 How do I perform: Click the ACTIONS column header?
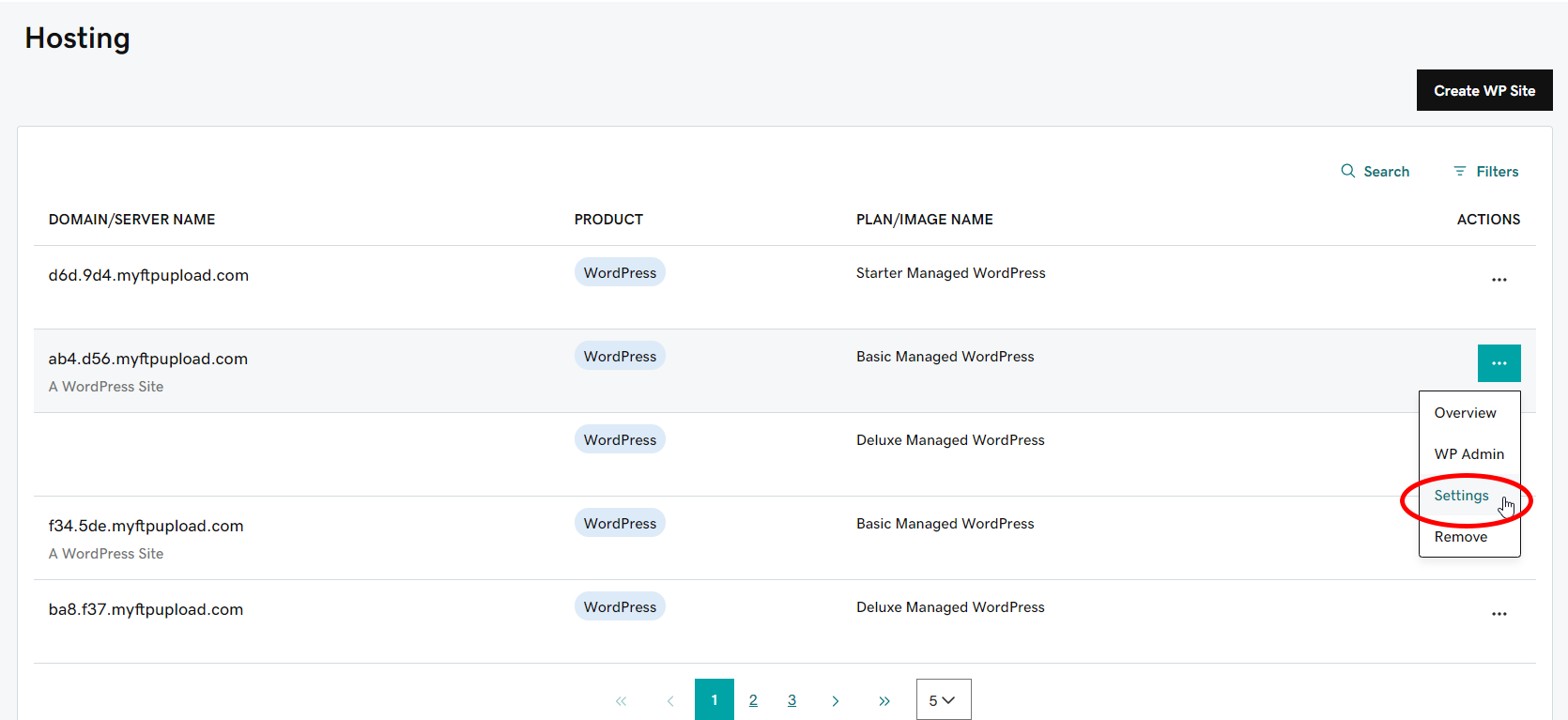click(x=1488, y=220)
